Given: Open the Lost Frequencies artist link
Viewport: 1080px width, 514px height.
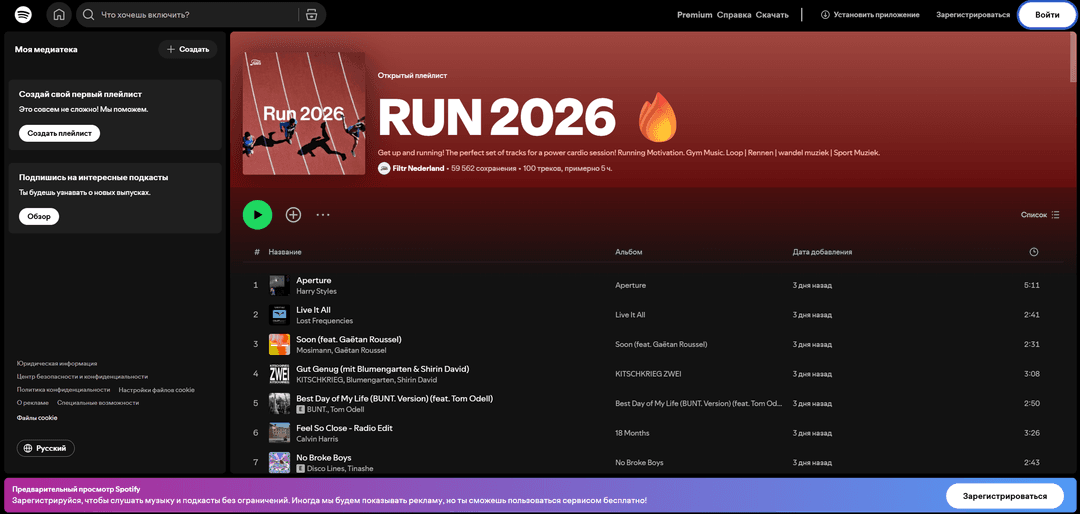Looking at the screenshot, I should coord(324,321).
